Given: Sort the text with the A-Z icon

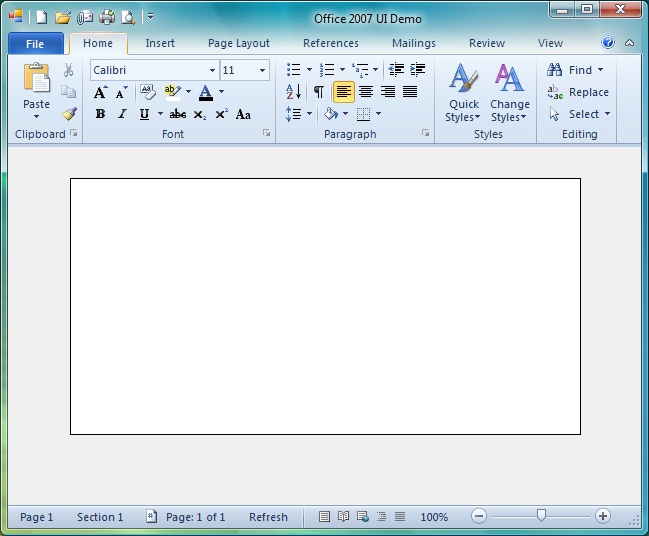Looking at the screenshot, I should tap(294, 92).
